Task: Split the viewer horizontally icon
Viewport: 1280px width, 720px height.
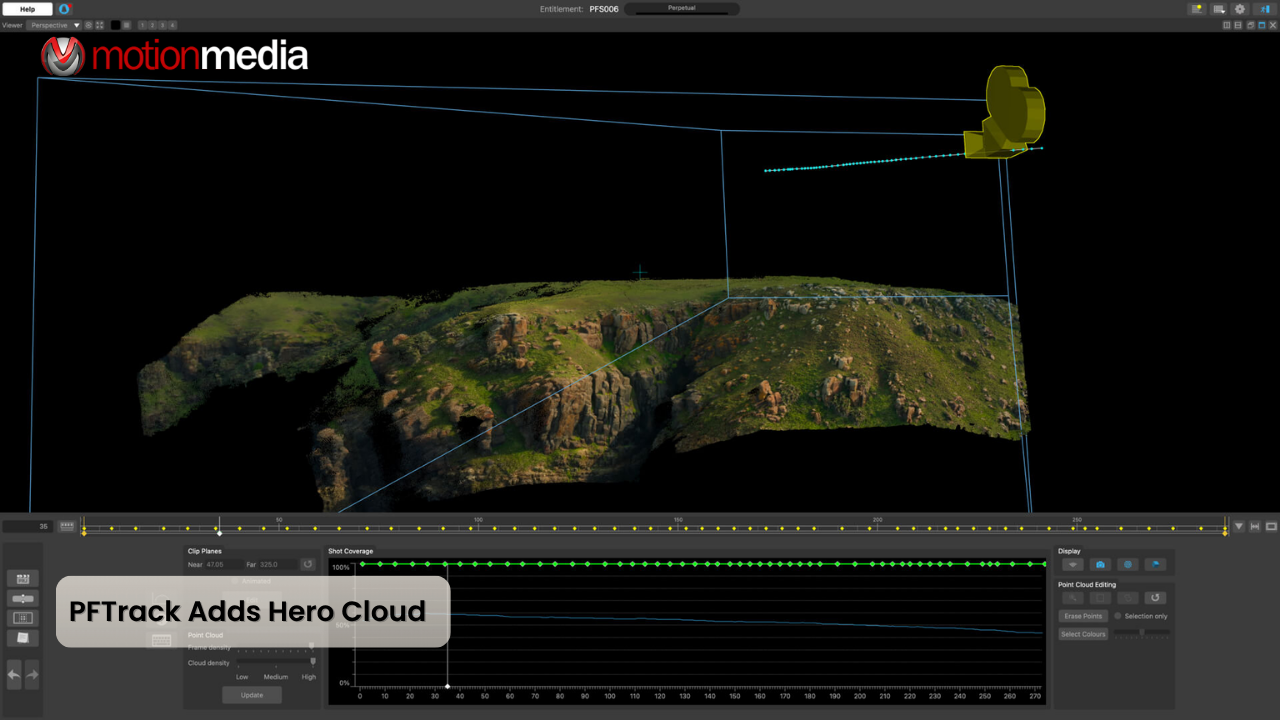Action: pyautogui.click(x=1238, y=25)
